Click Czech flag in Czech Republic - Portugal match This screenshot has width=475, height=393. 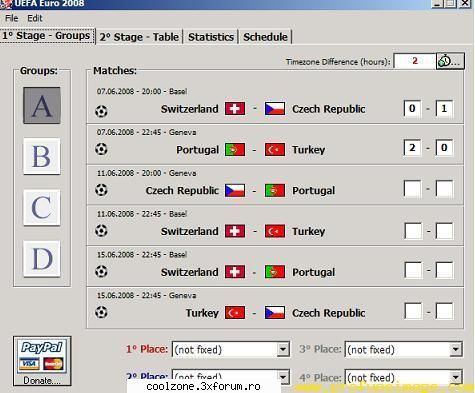(x=235, y=190)
